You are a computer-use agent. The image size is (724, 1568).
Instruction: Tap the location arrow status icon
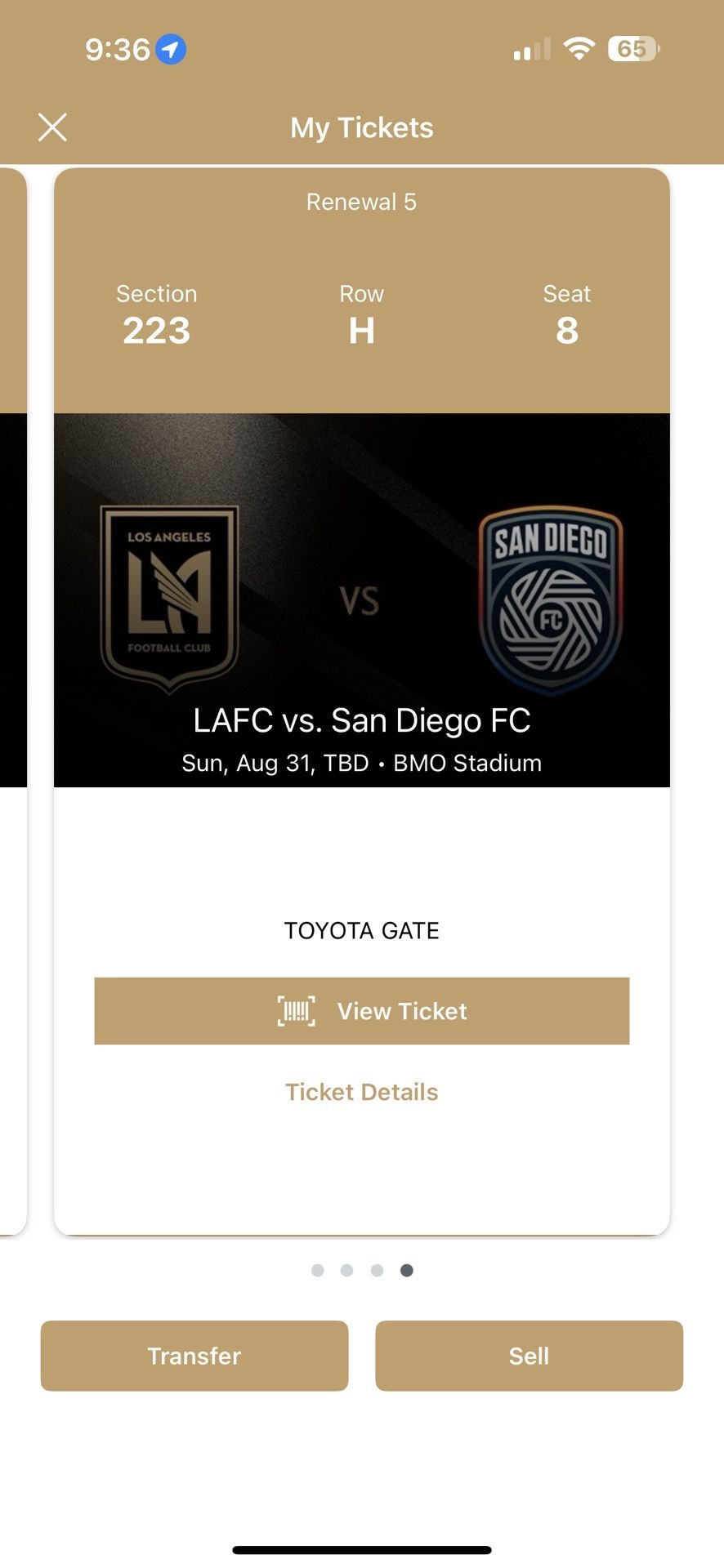[171, 50]
